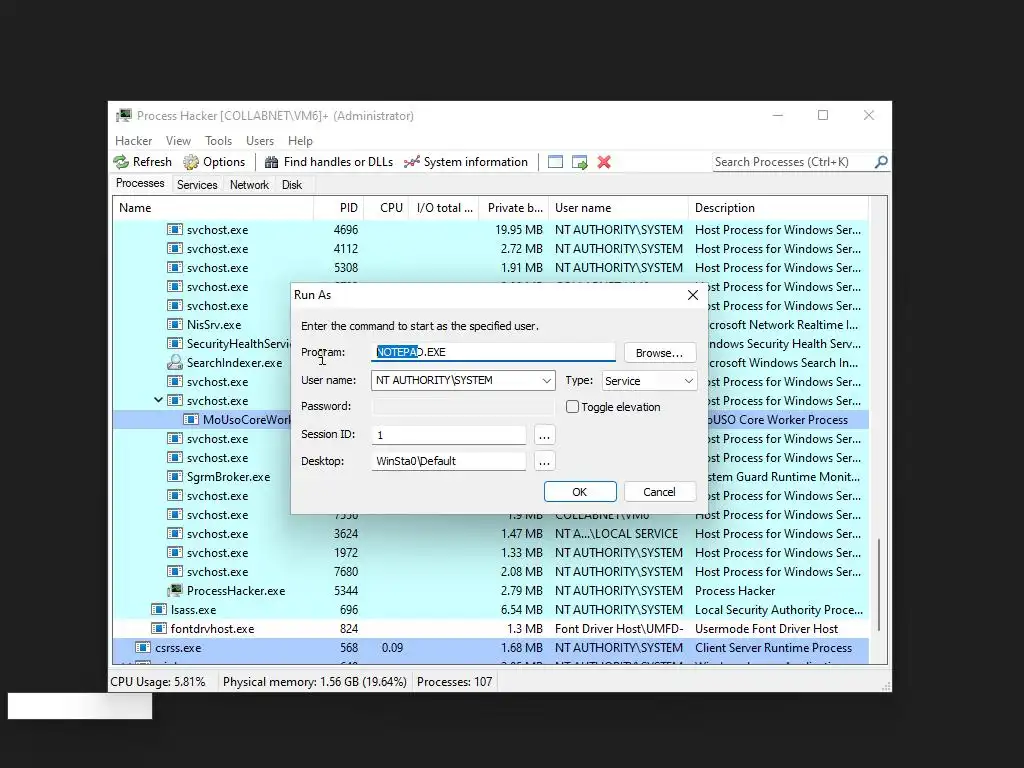Viewport: 1024px width, 768px height.
Task: Open the Users menu
Action: (x=260, y=140)
